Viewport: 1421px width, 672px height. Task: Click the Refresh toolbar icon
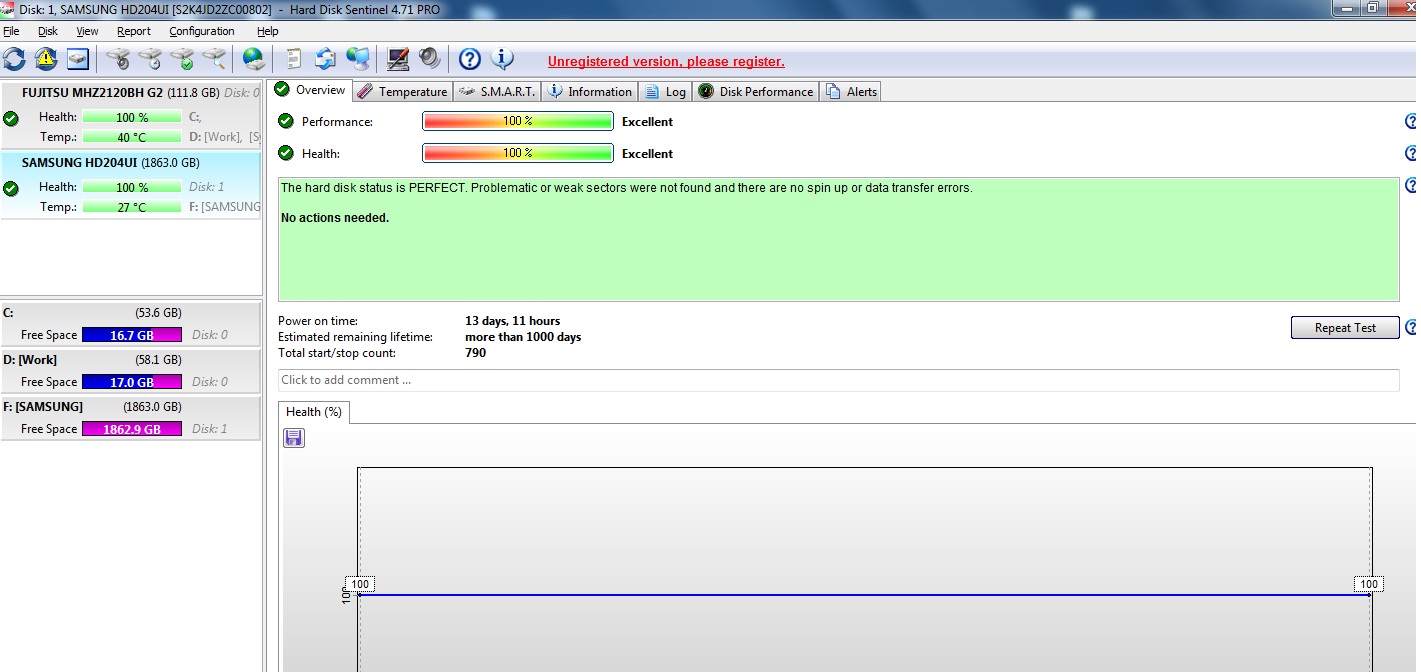[x=14, y=59]
